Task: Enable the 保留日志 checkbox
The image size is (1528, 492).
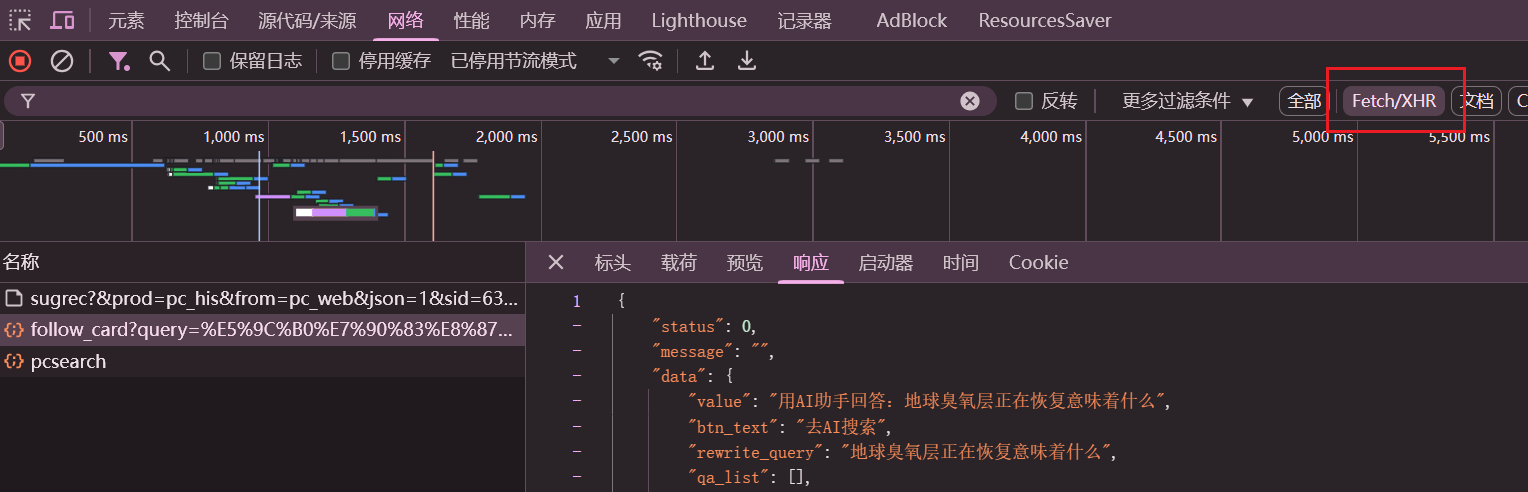Action: [x=212, y=61]
